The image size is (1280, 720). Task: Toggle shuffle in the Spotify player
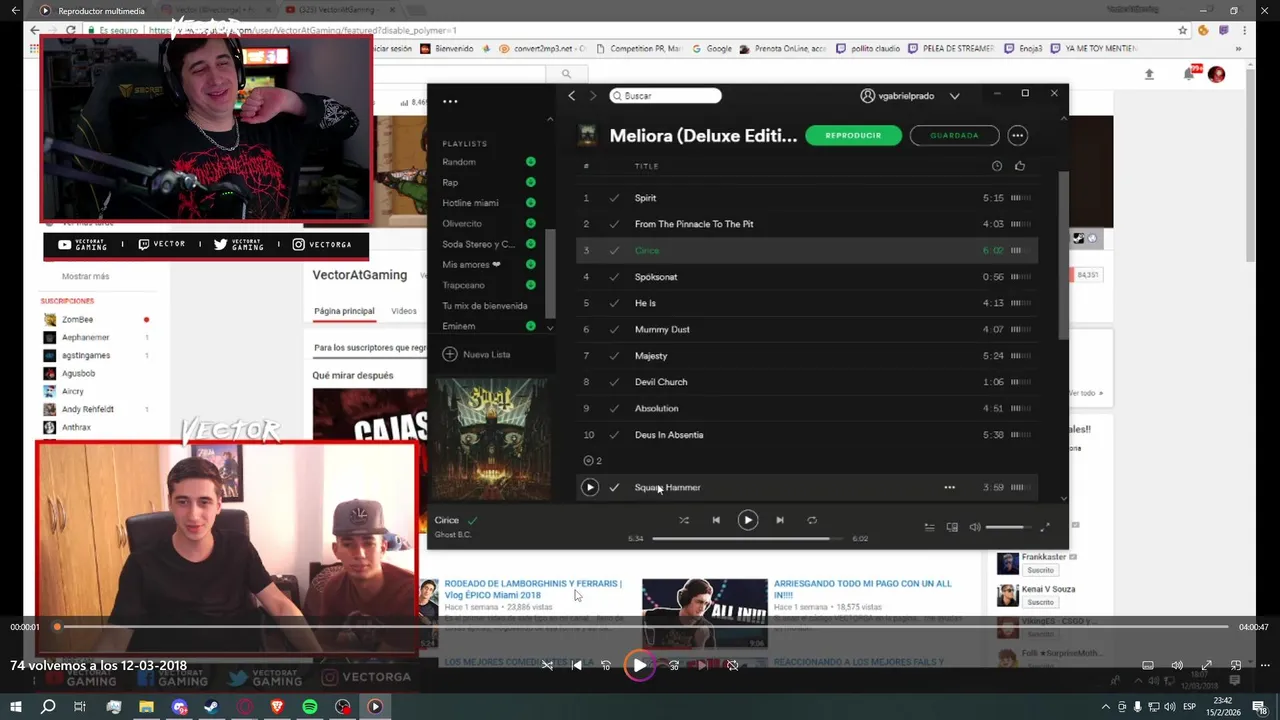tap(684, 520)
